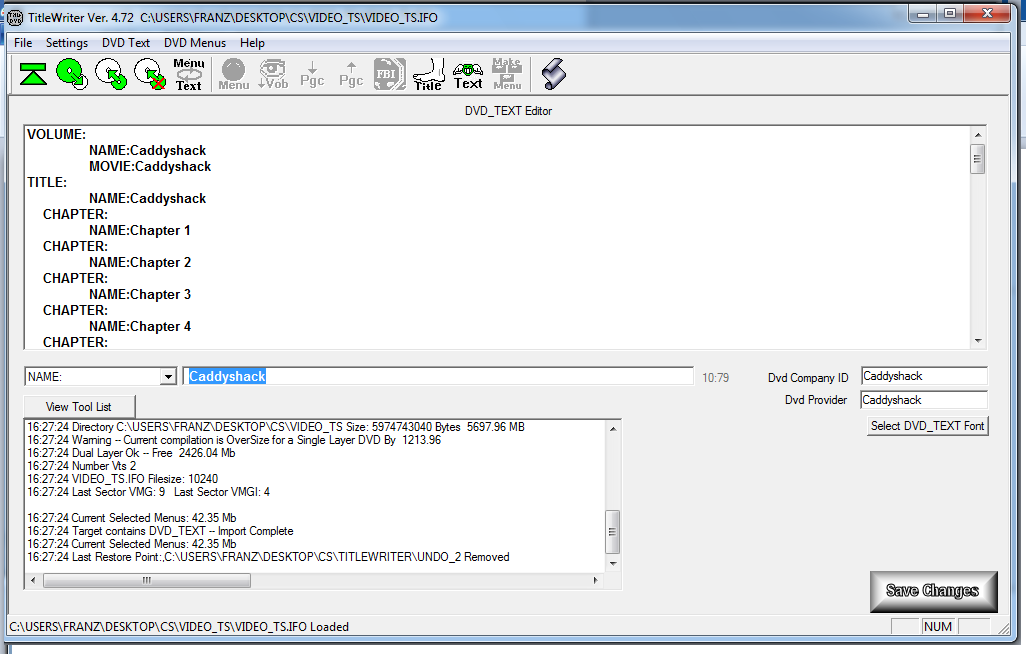Viewport: 1026px width, 654px height.
Task: Click the Last Restore Point log line
Action: [268, 557]
